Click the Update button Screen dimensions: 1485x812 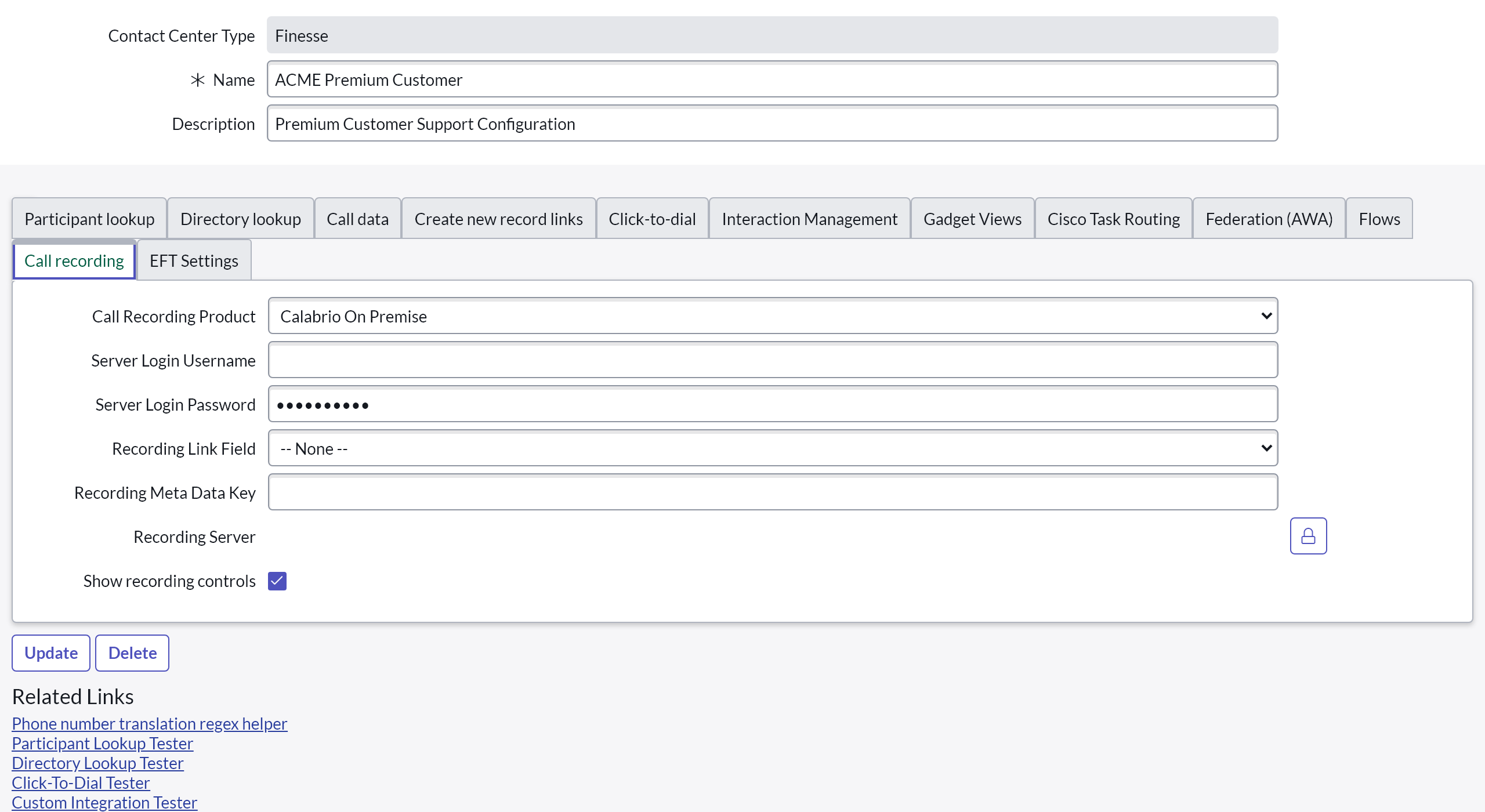coord(51,653)
